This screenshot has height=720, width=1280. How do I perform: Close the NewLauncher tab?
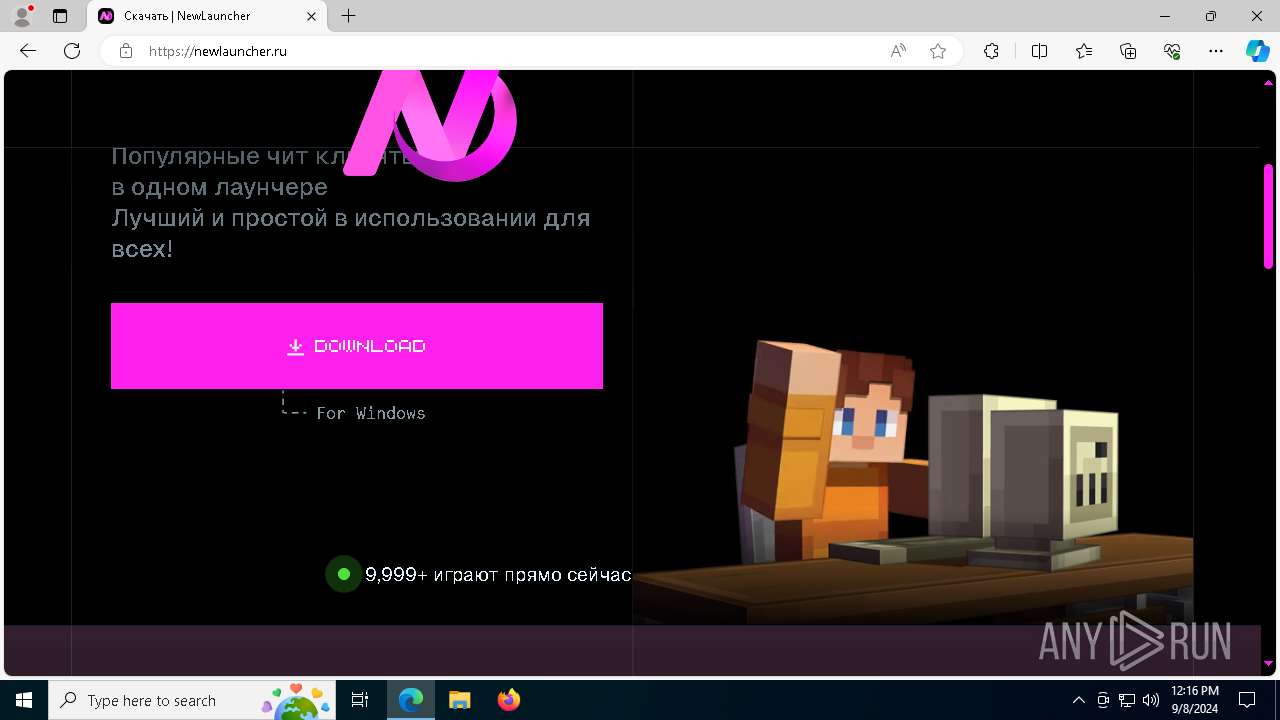[311, 16]
